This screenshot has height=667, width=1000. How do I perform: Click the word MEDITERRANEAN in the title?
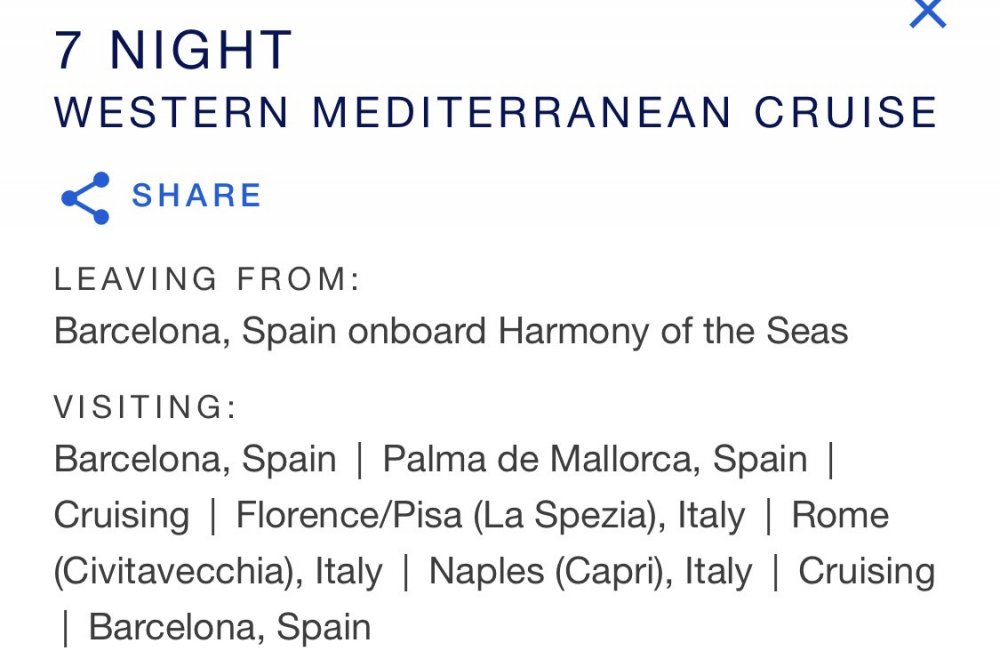(x=521, y=112)
